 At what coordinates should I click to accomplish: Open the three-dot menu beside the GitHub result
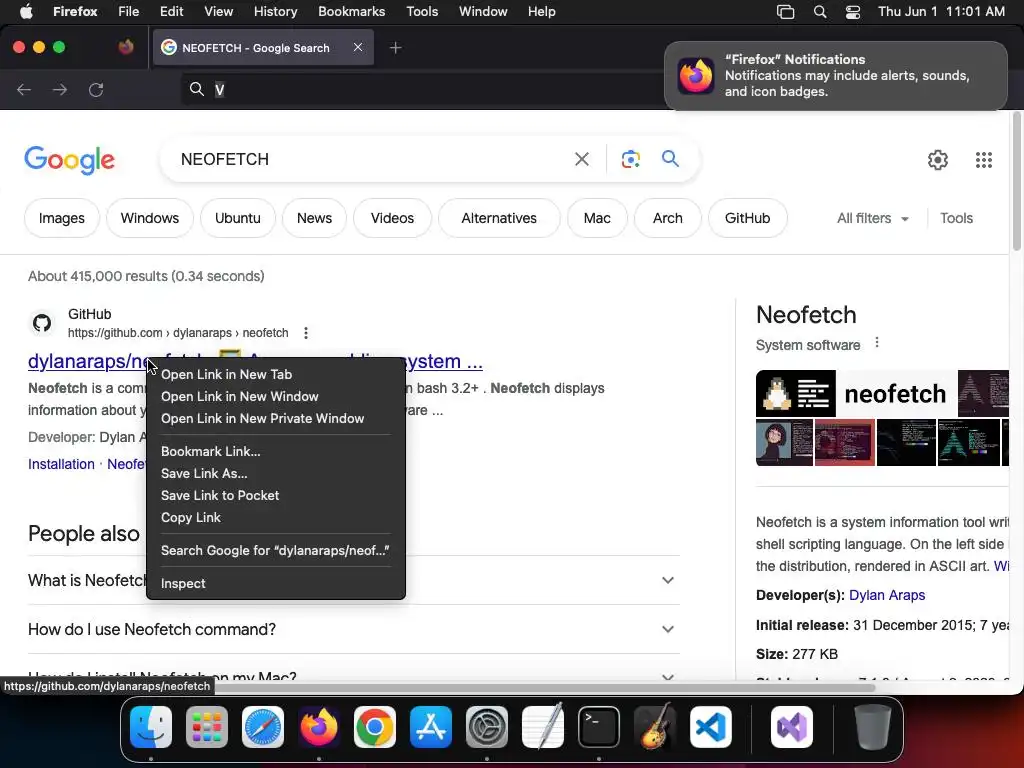(306, 333)
